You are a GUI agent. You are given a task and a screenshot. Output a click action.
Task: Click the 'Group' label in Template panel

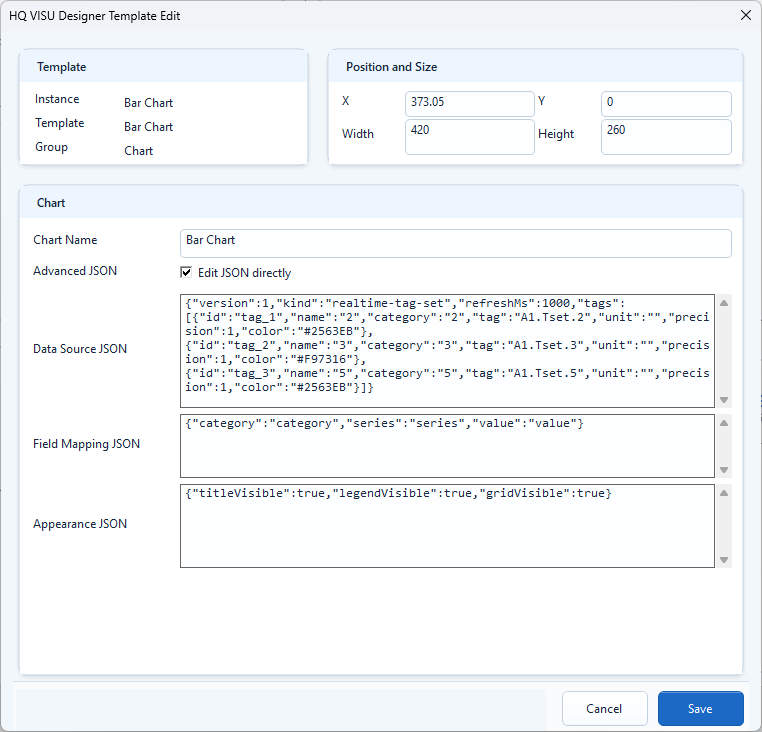click(x=51, y=147)
